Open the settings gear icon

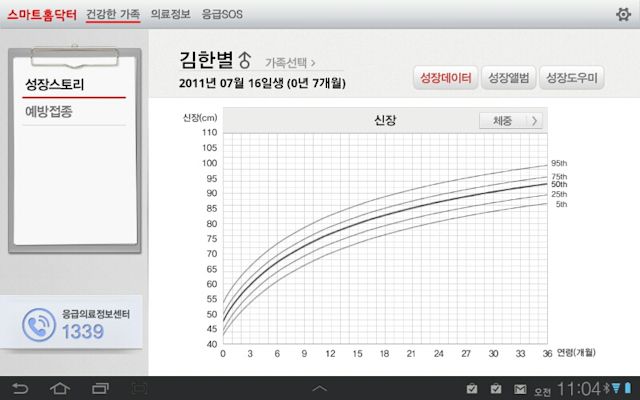[x=623, y=14]
